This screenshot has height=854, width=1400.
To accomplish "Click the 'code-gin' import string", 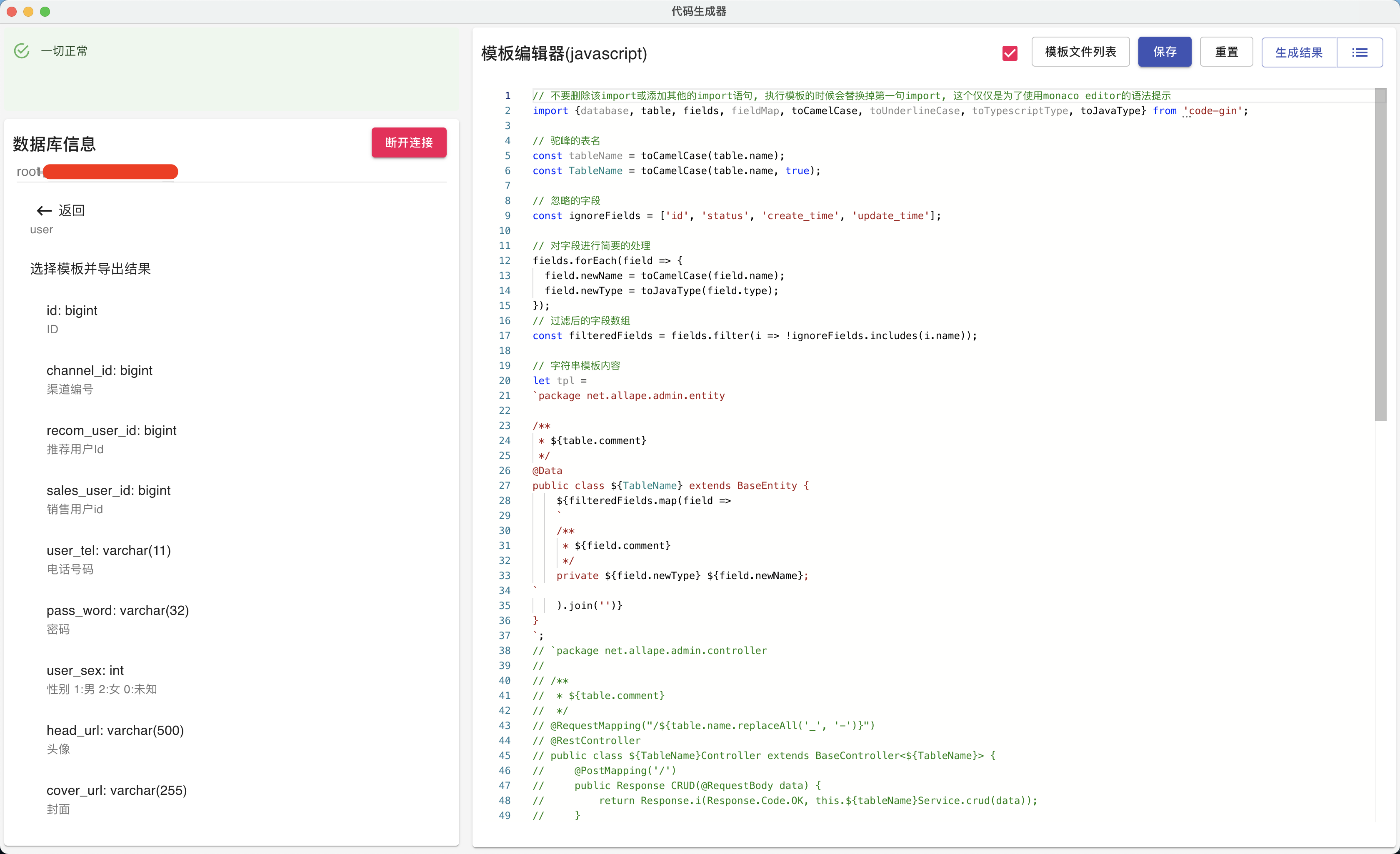I will tap(1213, 111).
